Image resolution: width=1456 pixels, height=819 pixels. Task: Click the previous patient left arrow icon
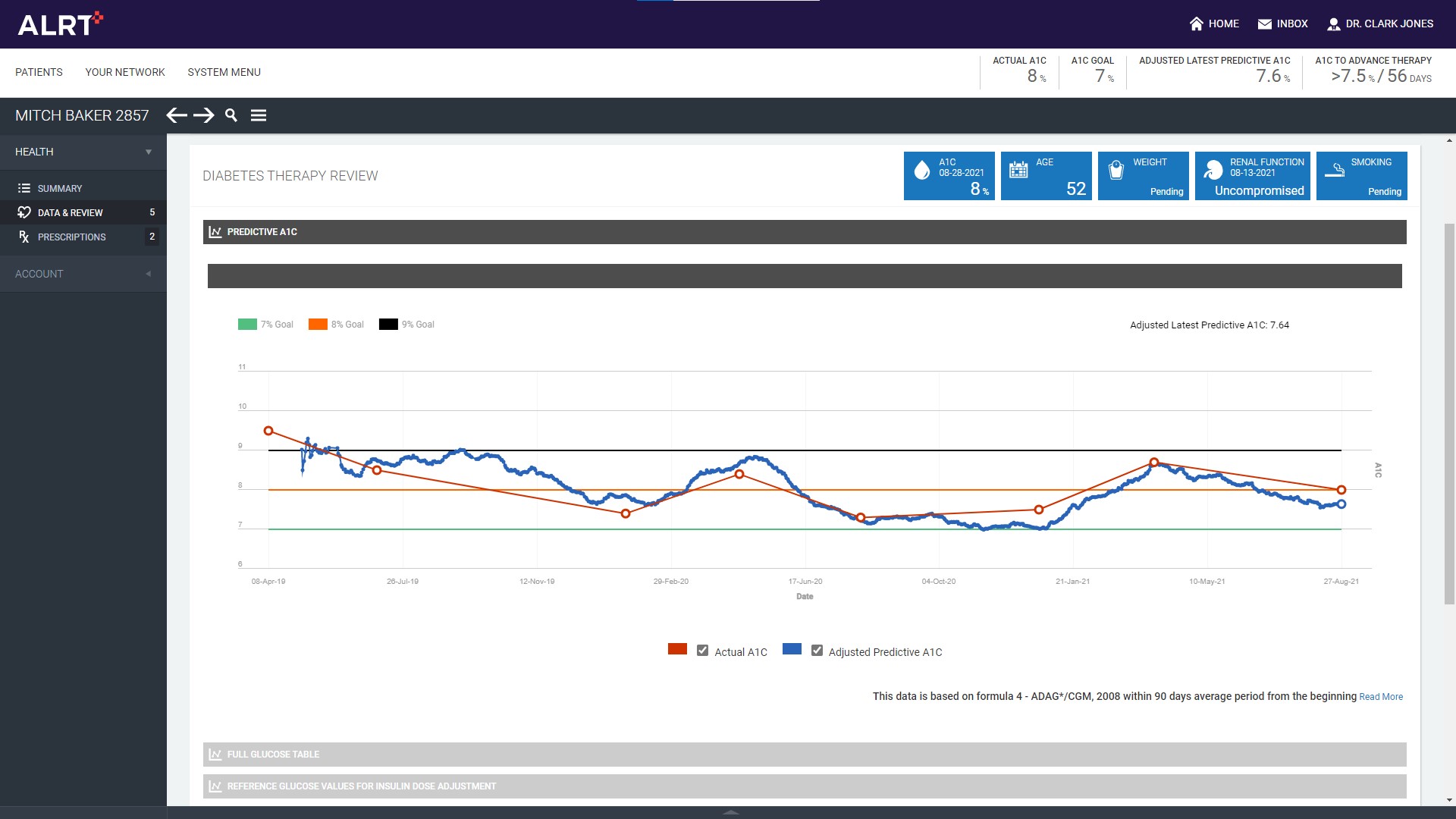coord(177,115)
